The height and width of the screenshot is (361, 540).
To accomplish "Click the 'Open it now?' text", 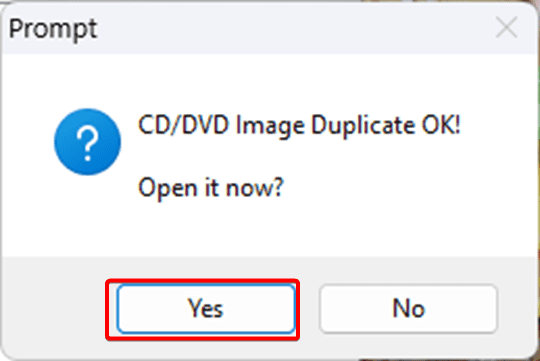I will pos(211,189).
